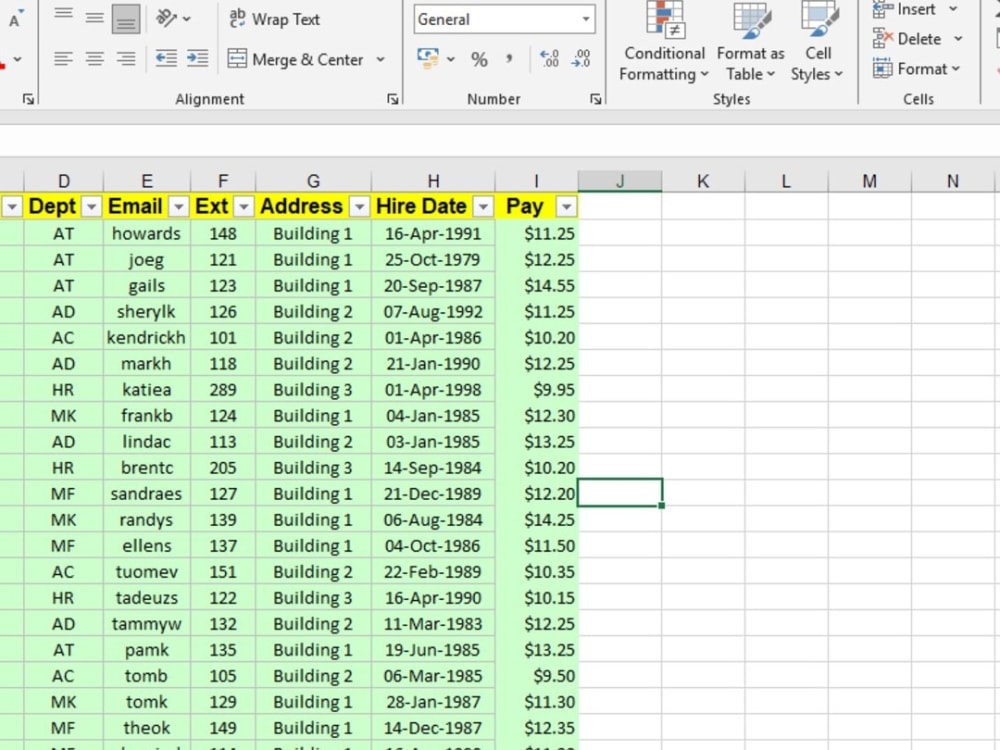
Task: Open the Orientation text rotation menu
Action: click(x=173, y=18)
